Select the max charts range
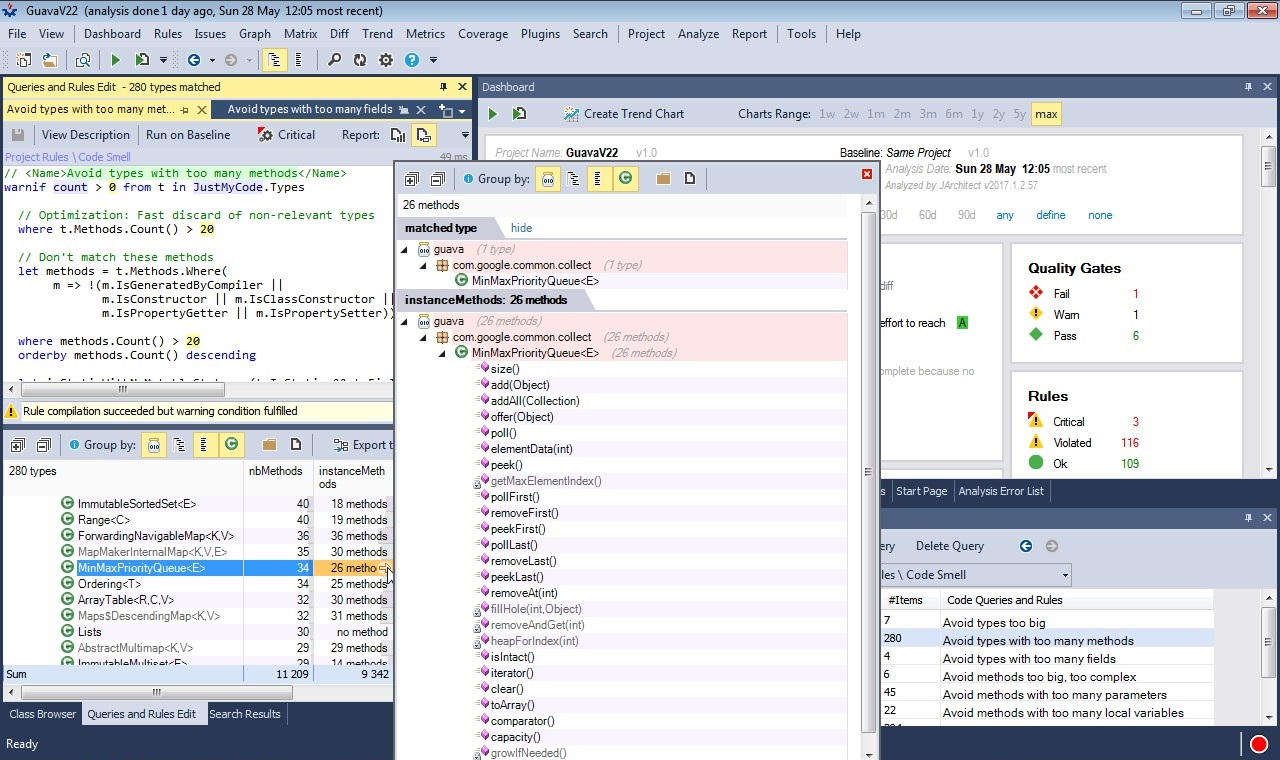 tap(1046, 114)
